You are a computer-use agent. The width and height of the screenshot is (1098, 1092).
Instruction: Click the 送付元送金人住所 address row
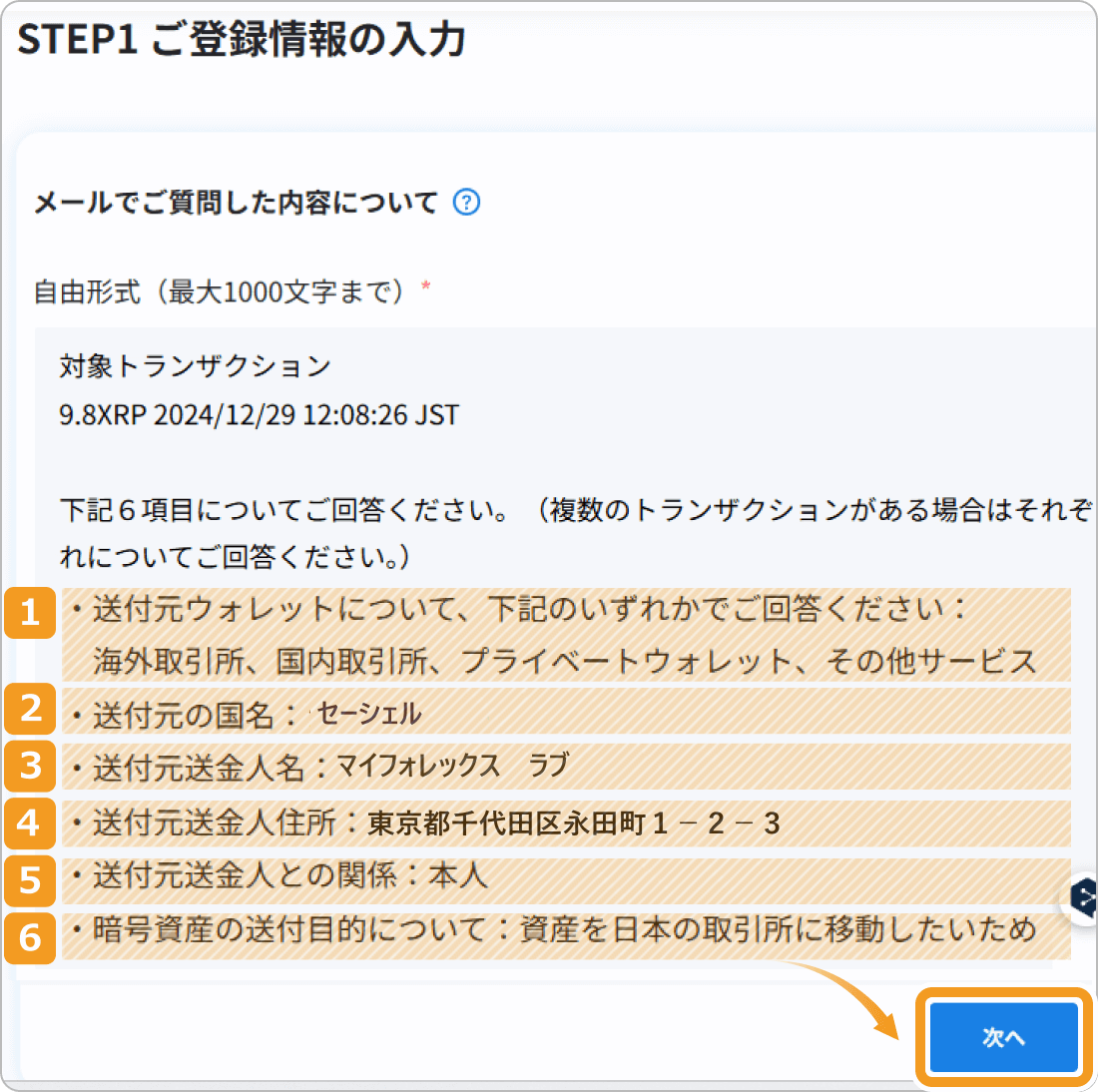click(x=549, y=824)
